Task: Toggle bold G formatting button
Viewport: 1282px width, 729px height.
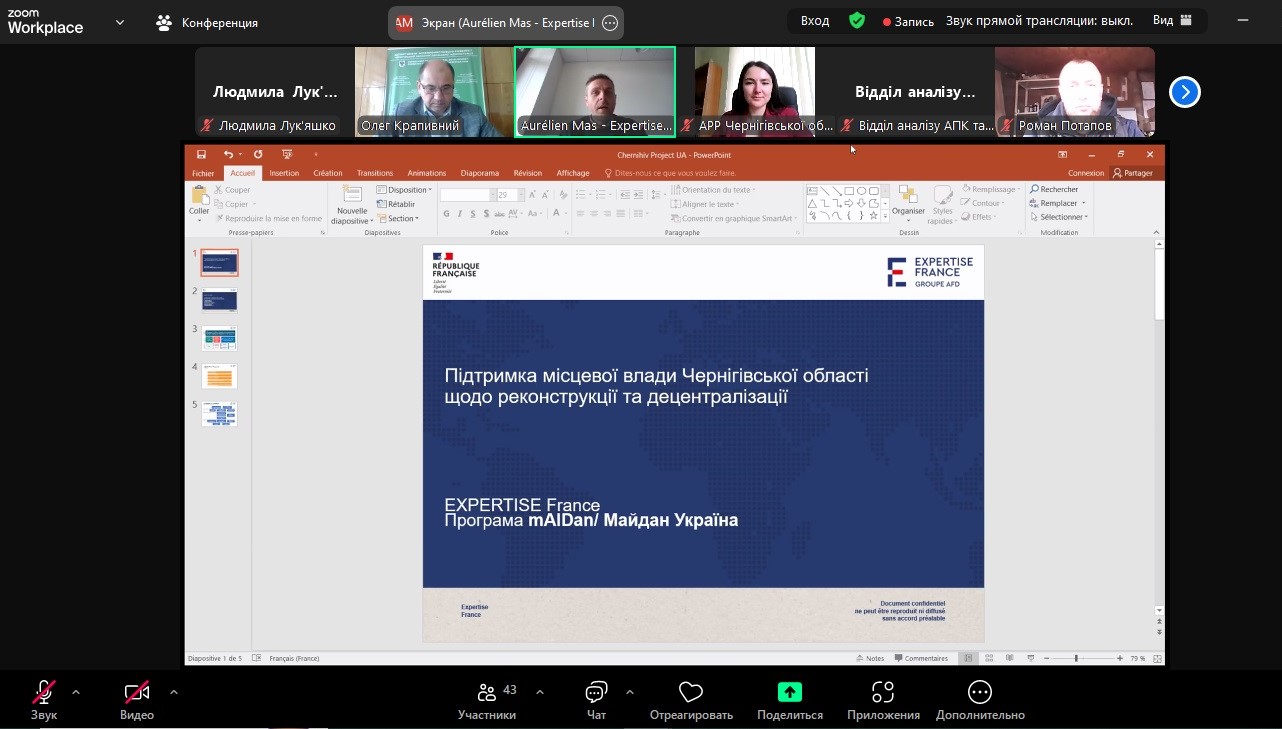Action: [x=446, y=213]
